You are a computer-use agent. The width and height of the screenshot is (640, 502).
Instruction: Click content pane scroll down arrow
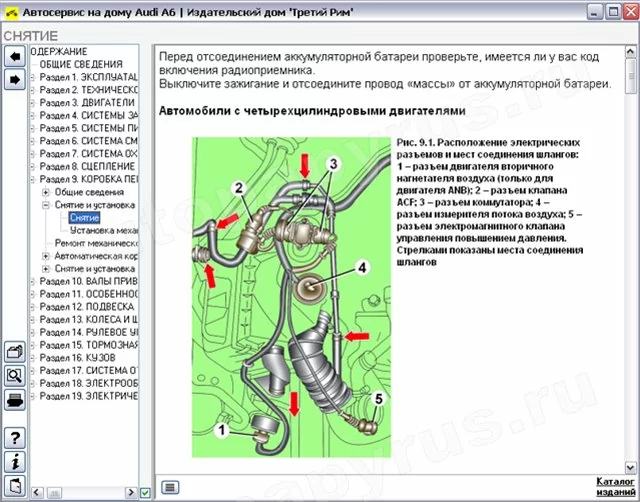click(x=631, y=467)
